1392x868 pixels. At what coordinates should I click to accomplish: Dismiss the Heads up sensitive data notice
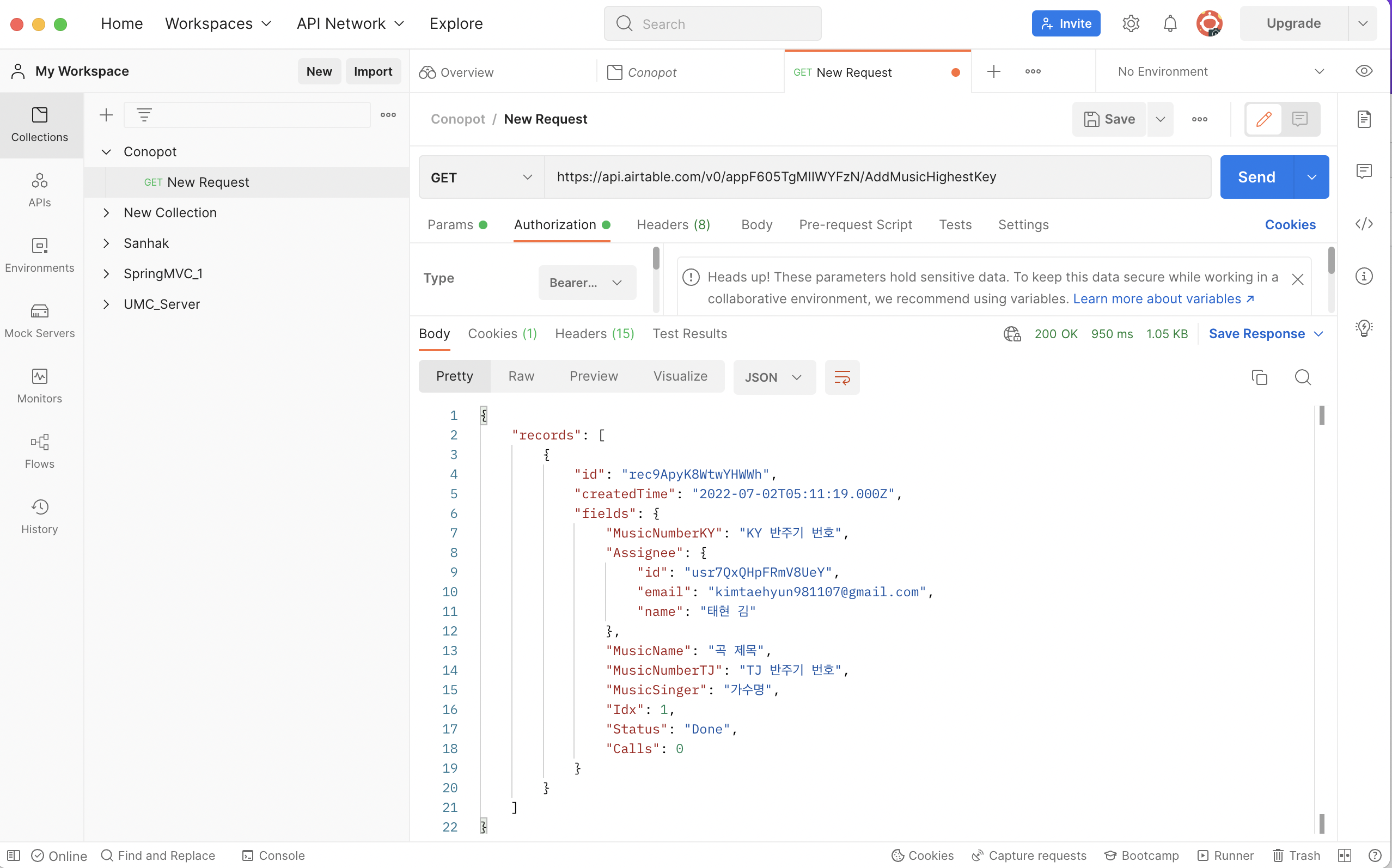[x=1297, y=279]
